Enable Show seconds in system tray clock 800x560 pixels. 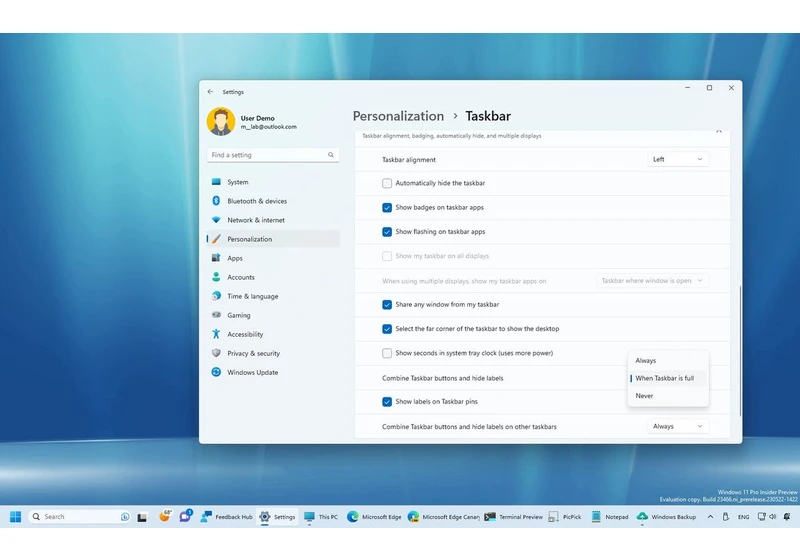(387, 353)
